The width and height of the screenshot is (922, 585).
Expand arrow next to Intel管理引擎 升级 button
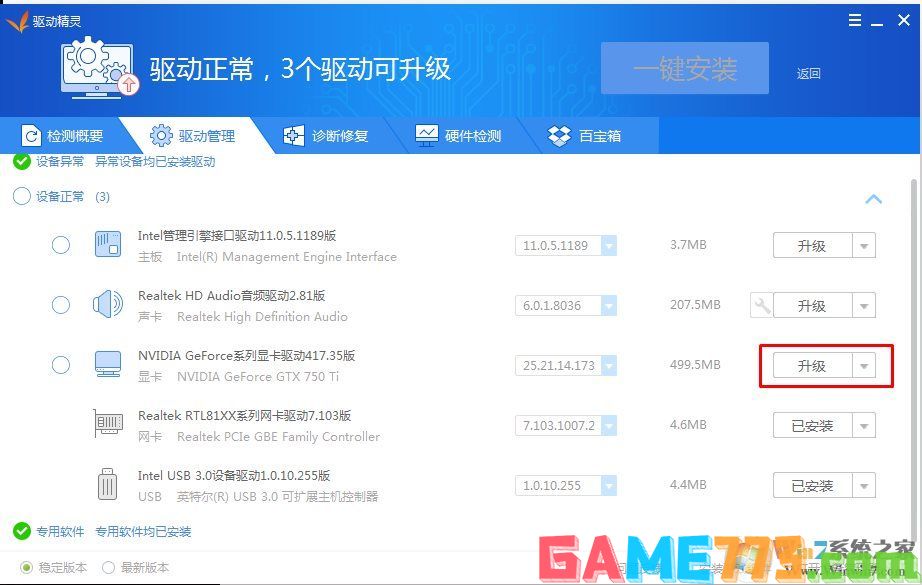tap(864, 246)
